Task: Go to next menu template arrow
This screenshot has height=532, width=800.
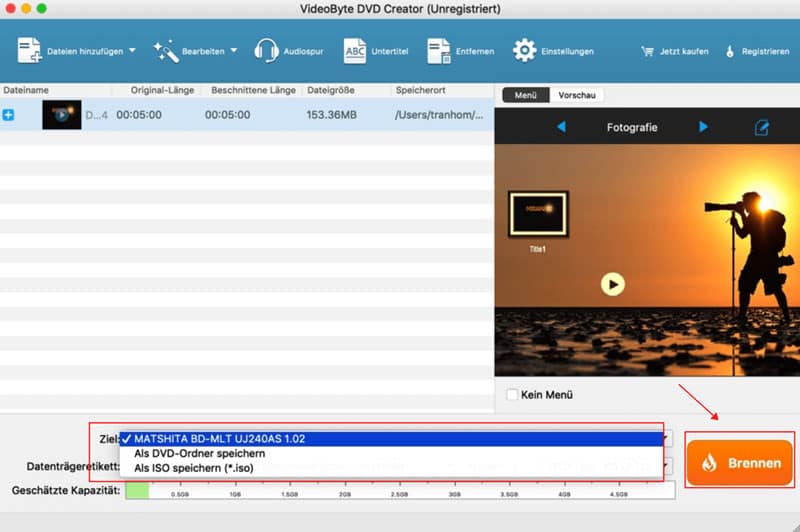Action: click(703, 126)
